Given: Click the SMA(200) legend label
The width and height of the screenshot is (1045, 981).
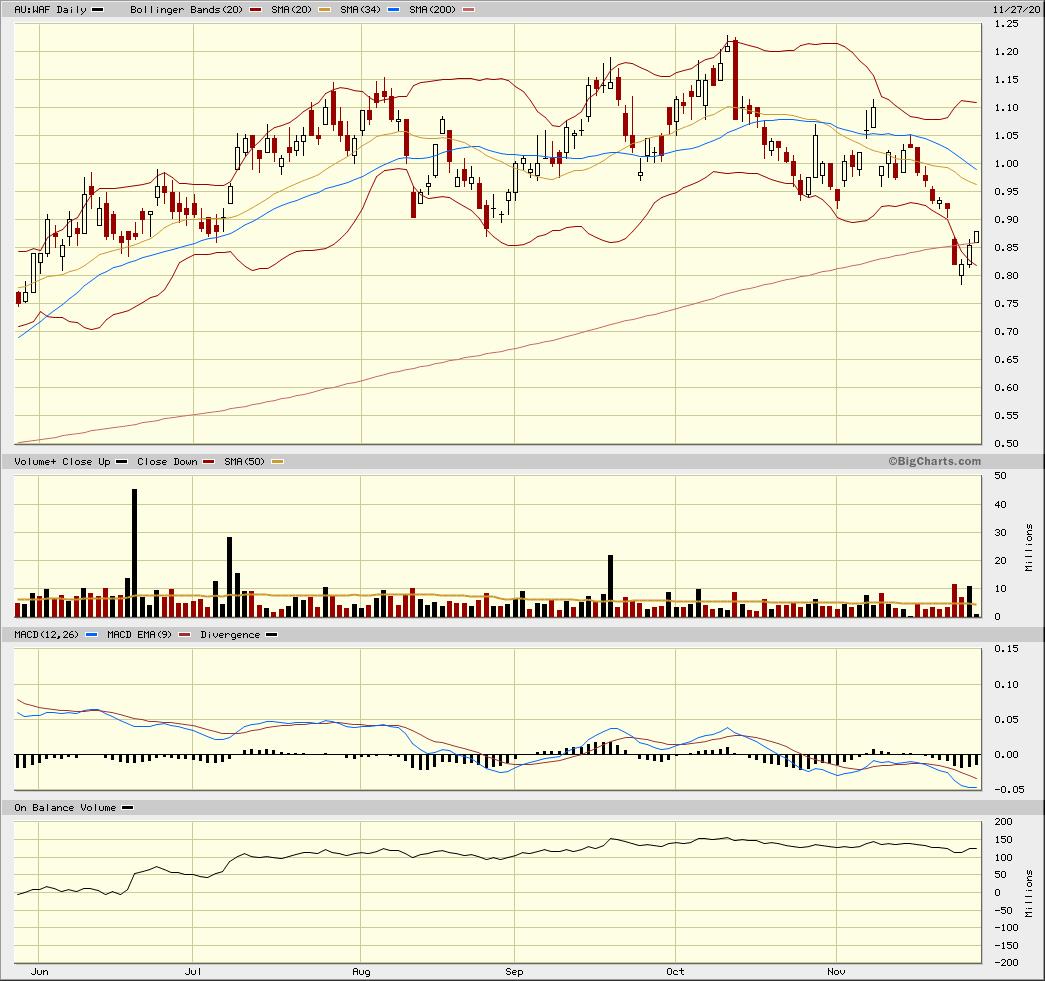Looking at the screenshot, I should 432,10.
